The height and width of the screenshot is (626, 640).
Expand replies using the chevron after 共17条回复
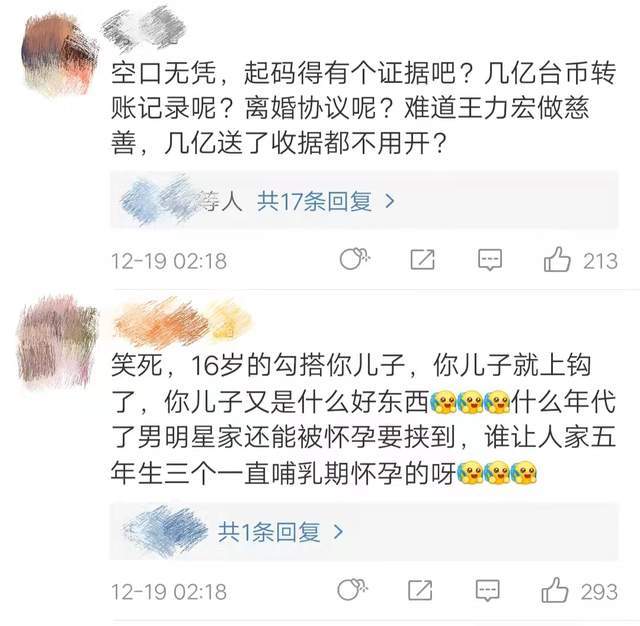coord(390,201)
